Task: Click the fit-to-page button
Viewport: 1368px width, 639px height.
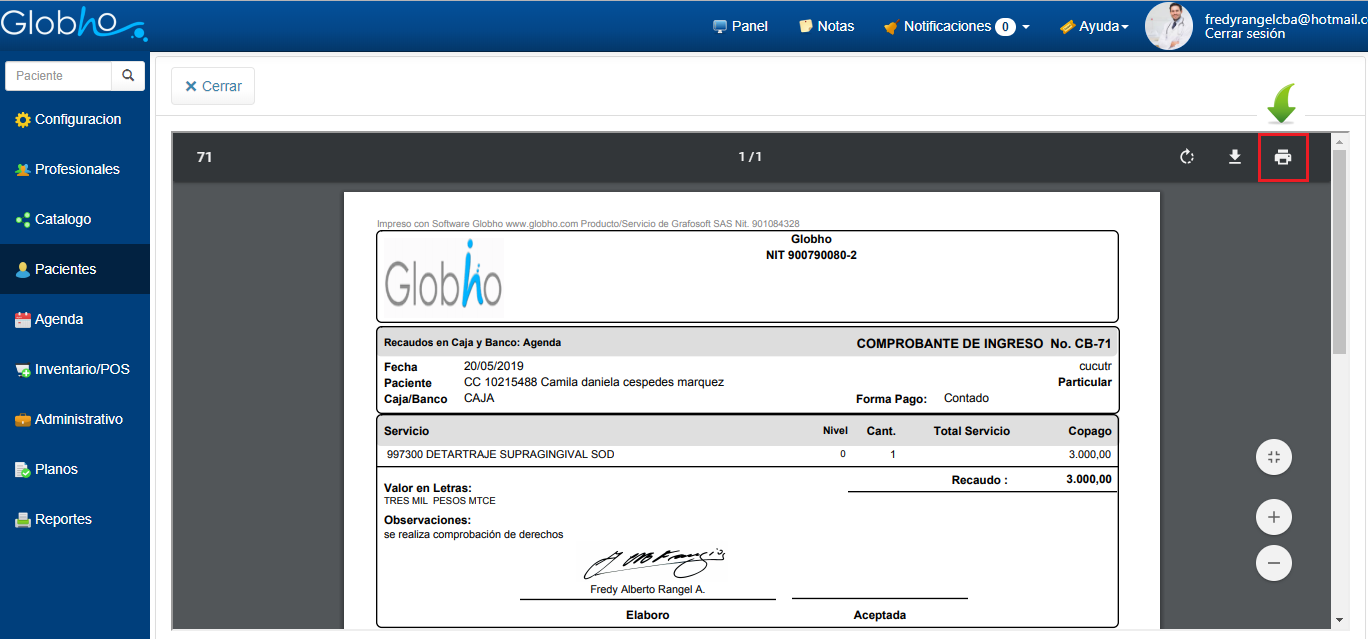Action: pyautogui.click(x=1273, y=457)
